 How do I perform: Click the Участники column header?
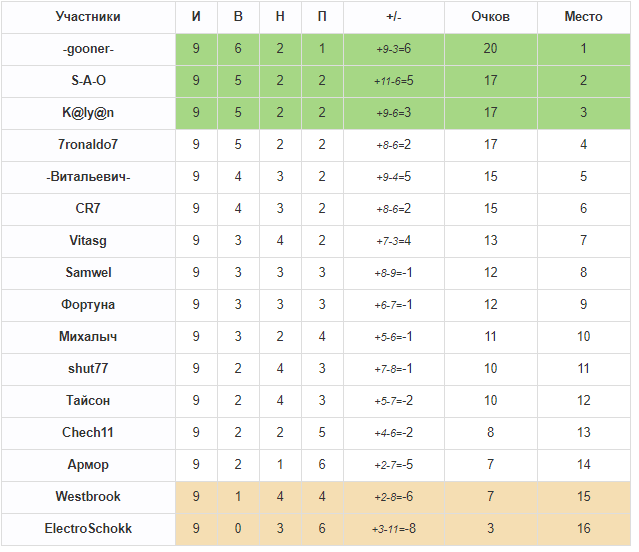88,16
